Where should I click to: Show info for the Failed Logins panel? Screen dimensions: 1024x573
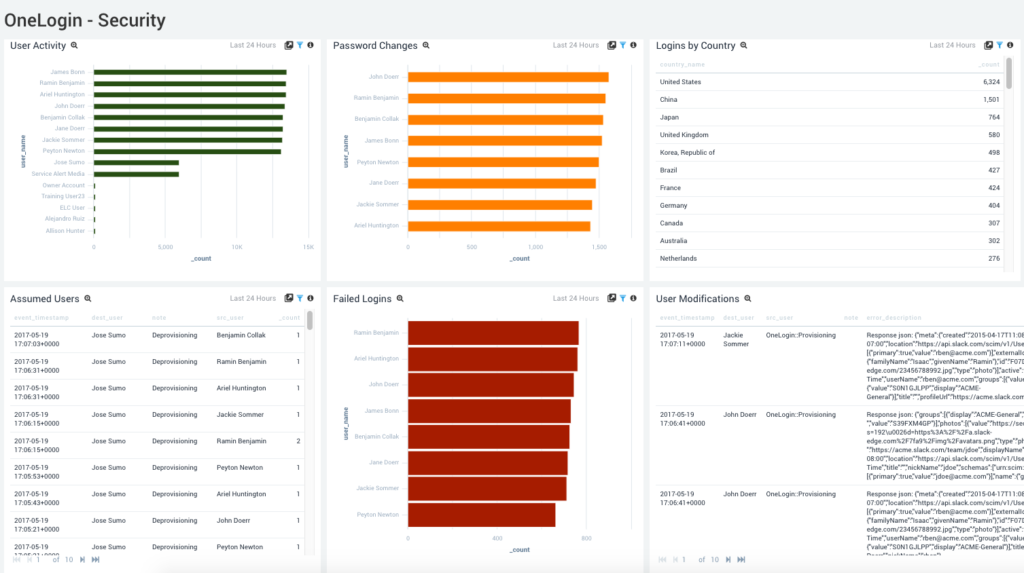[633, 298]
